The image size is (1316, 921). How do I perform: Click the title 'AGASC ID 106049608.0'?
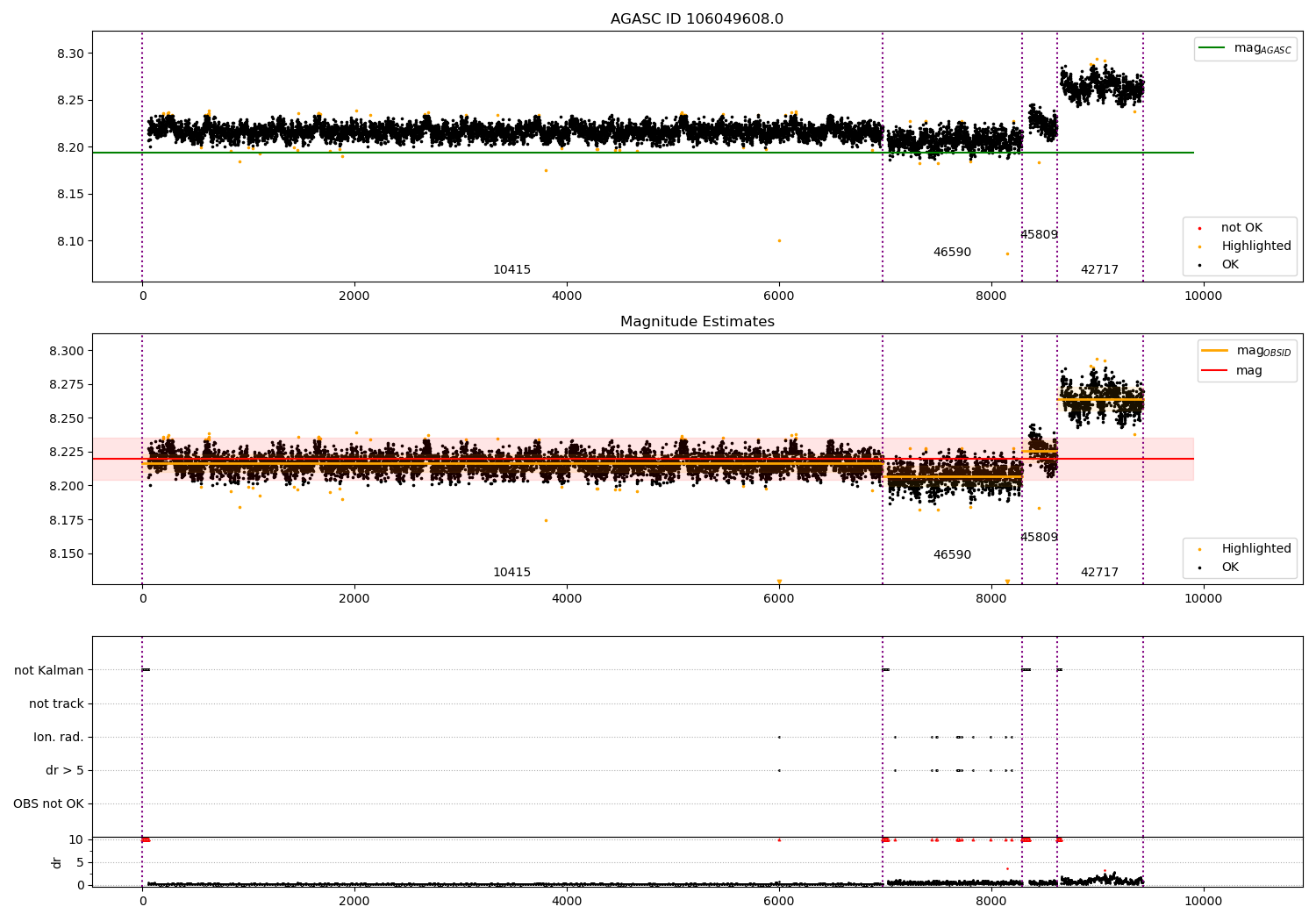pyautogui.click(x=697, y=19)
